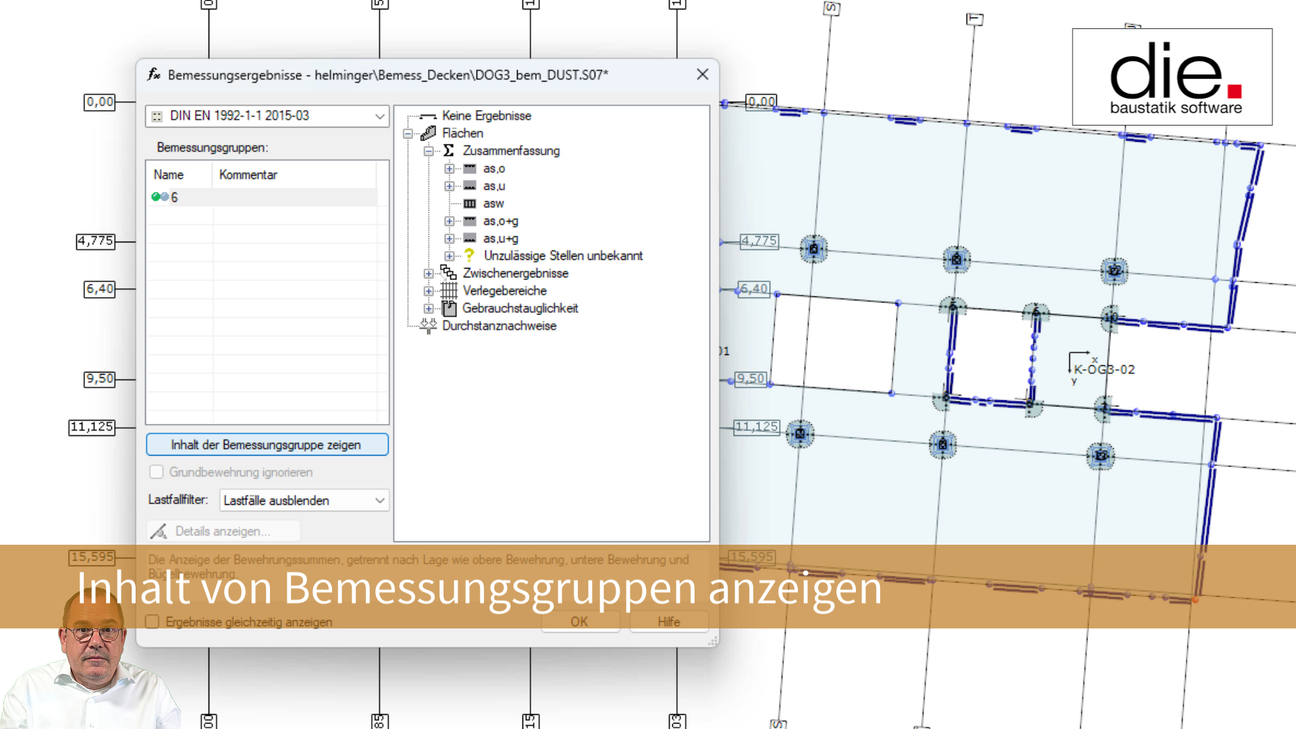
Task: Click the Keine Ergebnisse icon
Action: pyautogui.click(x=428, y=116)
